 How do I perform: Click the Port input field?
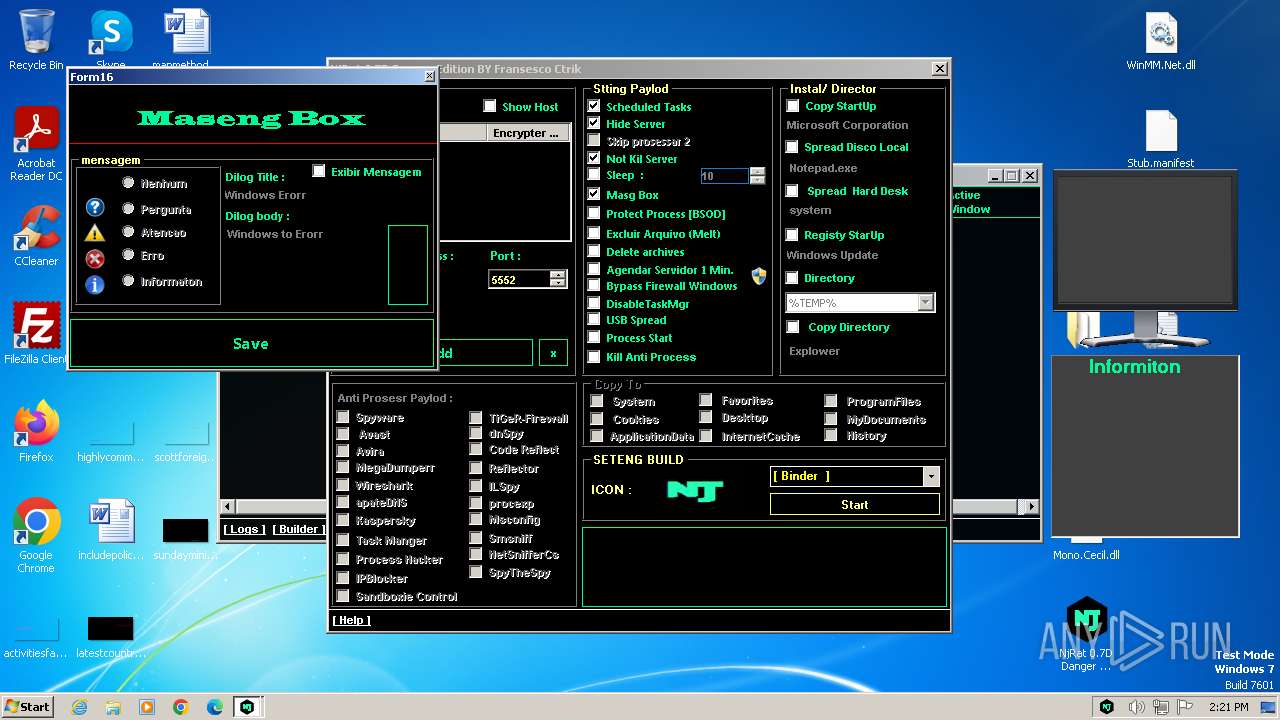519,280
